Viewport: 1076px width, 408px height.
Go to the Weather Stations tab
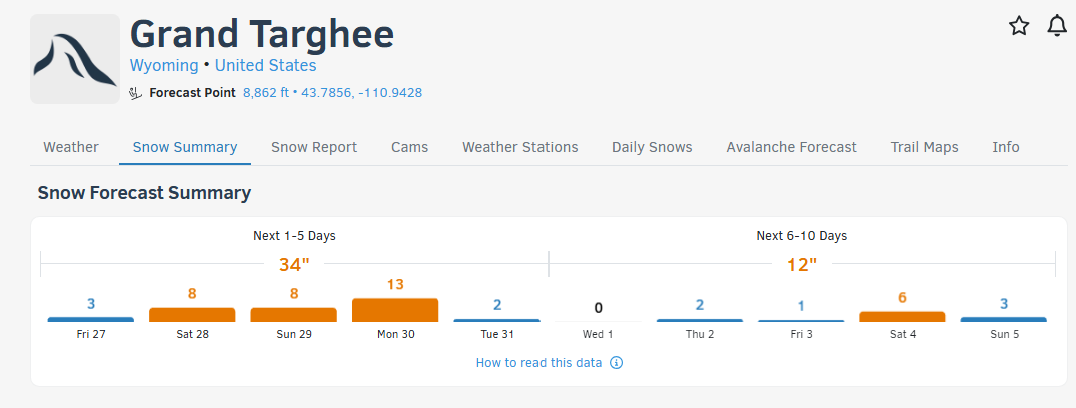pos(520,147)
